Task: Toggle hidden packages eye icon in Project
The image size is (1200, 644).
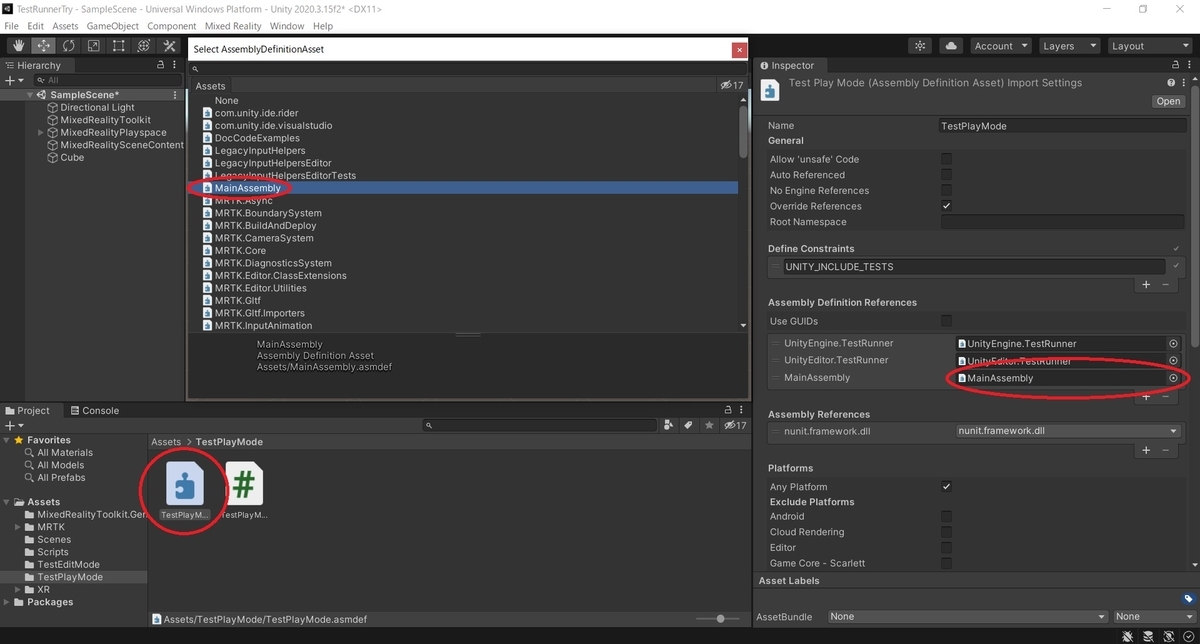Action: tap(734, 426)
